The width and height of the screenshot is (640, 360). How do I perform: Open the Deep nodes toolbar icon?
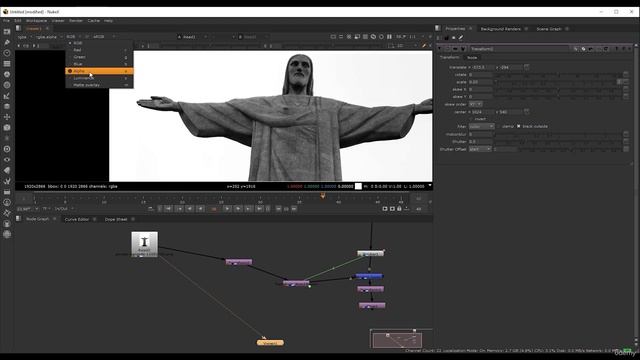pos(7,149)
